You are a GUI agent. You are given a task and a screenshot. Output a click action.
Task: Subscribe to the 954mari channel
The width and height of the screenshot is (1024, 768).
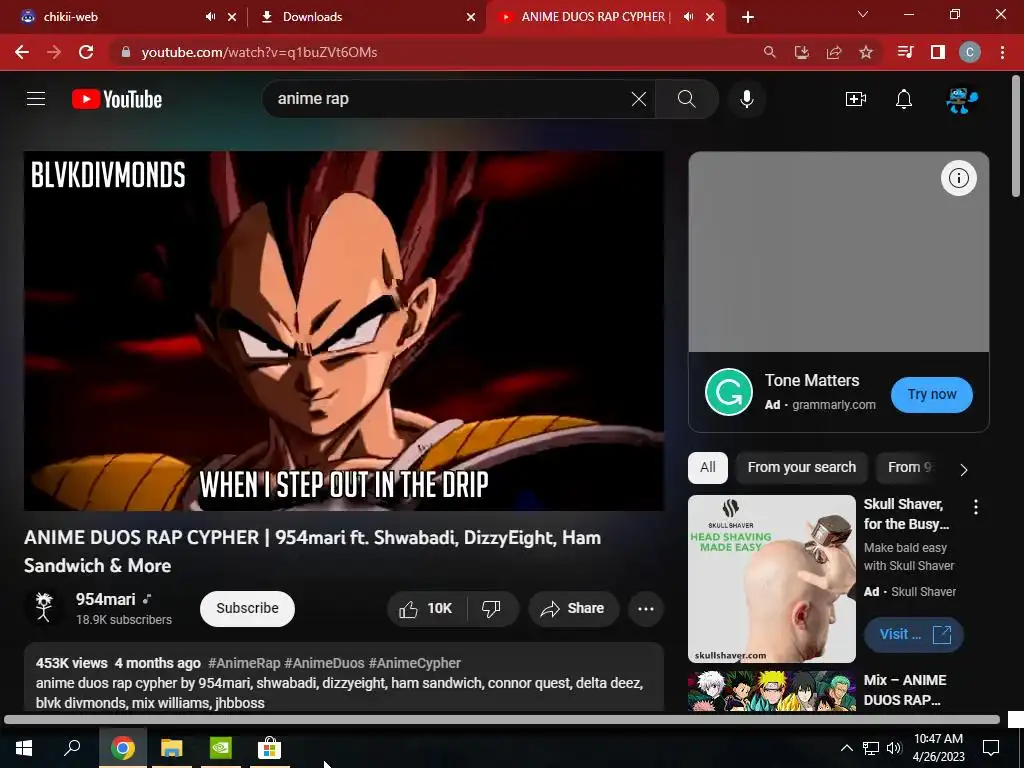[247, 608]
